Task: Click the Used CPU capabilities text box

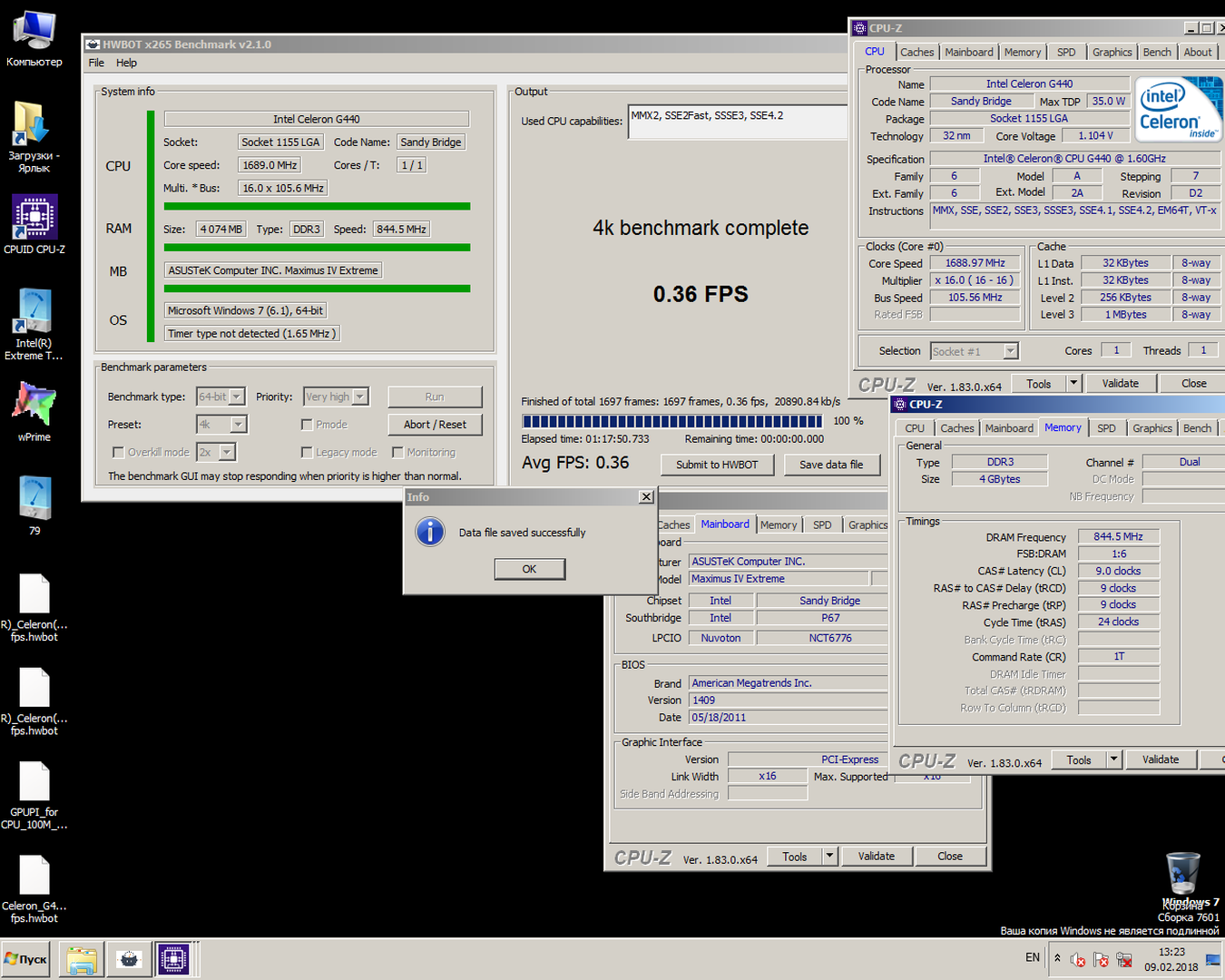Action: coord(737,122)
